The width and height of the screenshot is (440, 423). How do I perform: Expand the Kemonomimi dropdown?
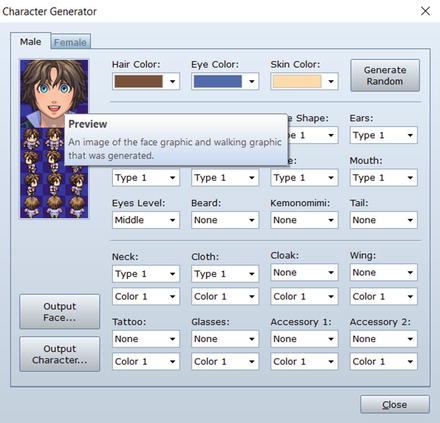[304, 220]
